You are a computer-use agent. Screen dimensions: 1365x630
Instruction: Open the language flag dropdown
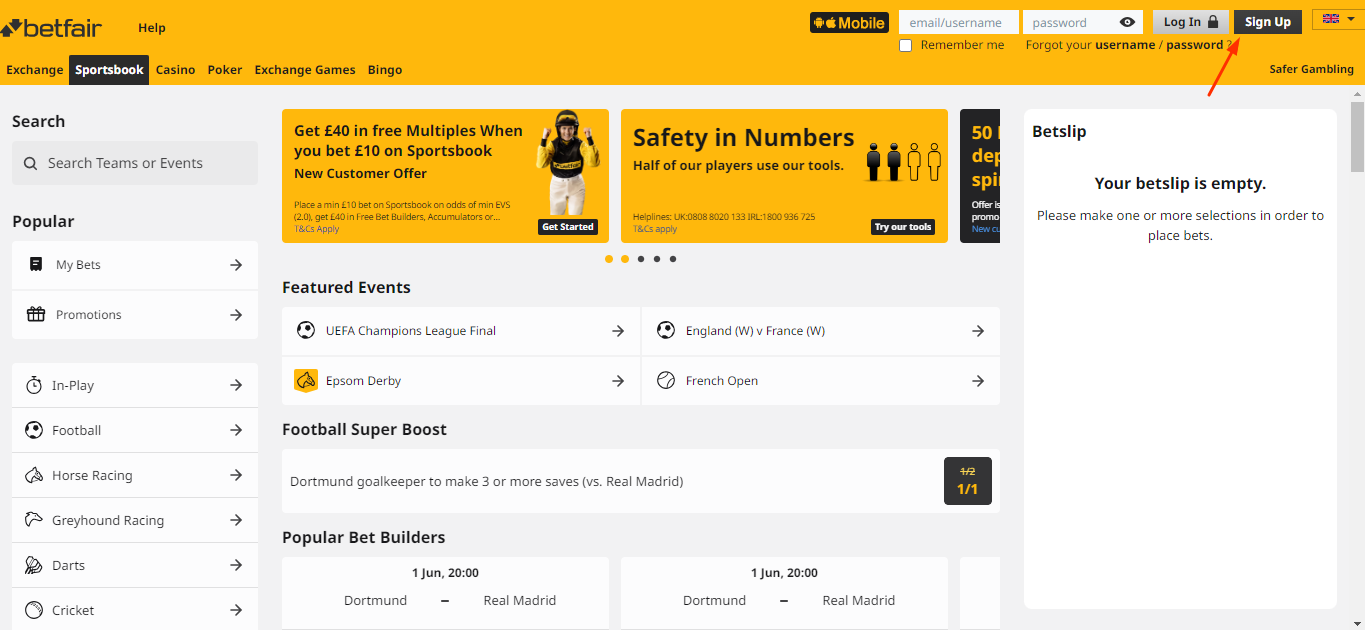pyautogui.click(x=1338, y=18)
